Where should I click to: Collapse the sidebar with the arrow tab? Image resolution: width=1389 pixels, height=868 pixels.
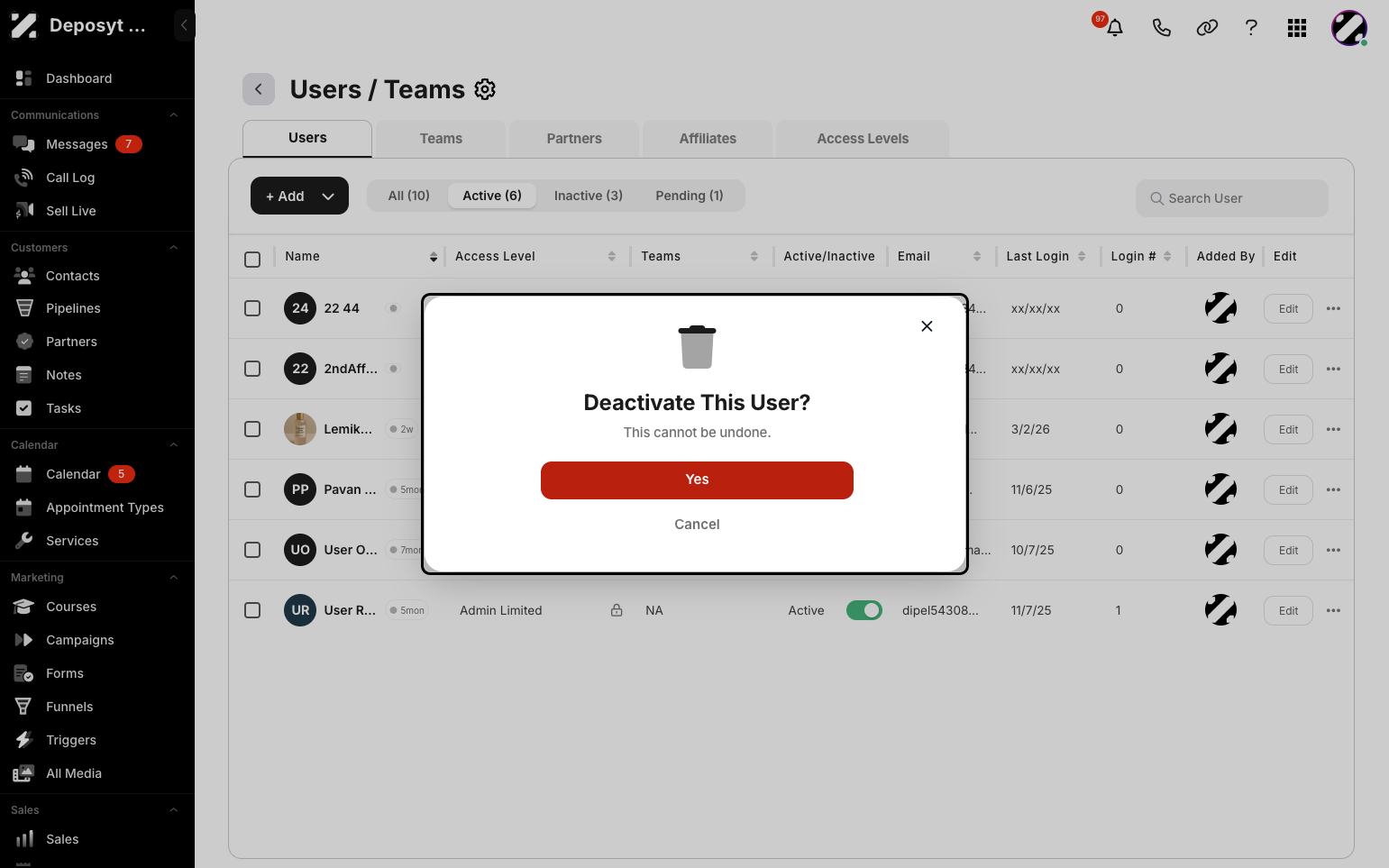click(184, 25)
